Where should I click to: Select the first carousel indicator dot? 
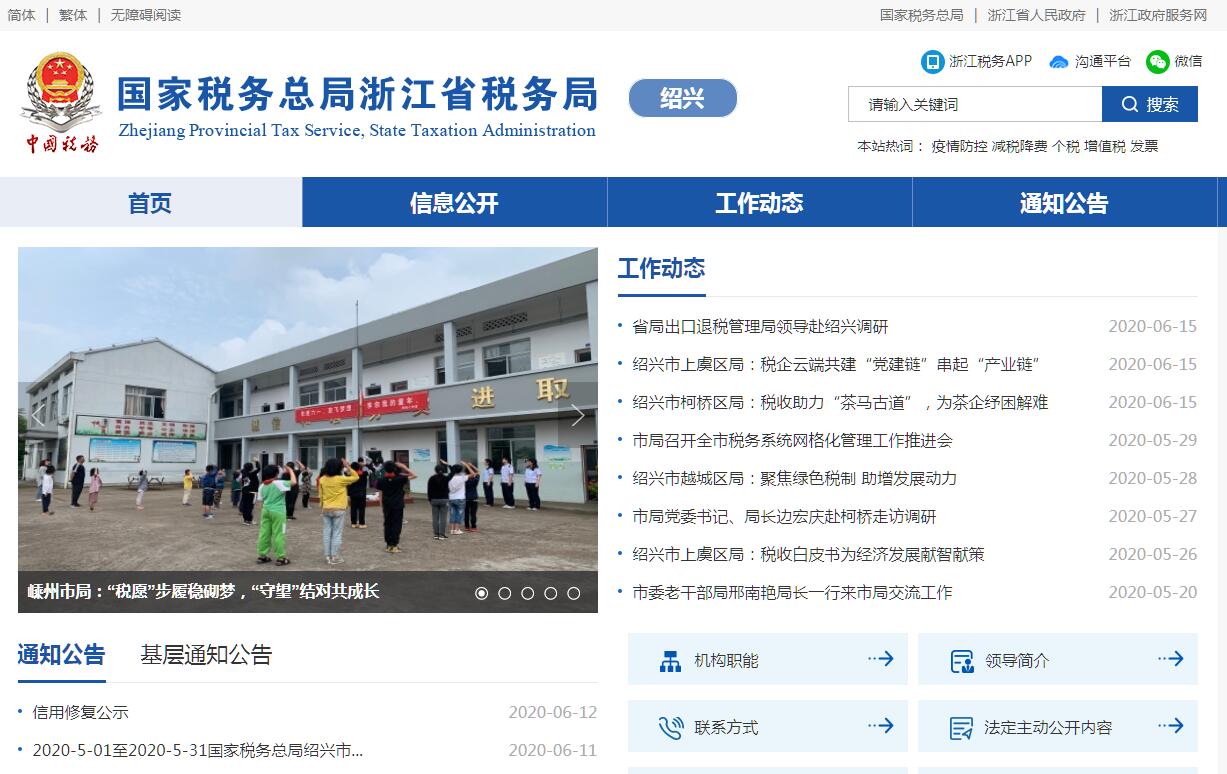click(x=481, y=593)
